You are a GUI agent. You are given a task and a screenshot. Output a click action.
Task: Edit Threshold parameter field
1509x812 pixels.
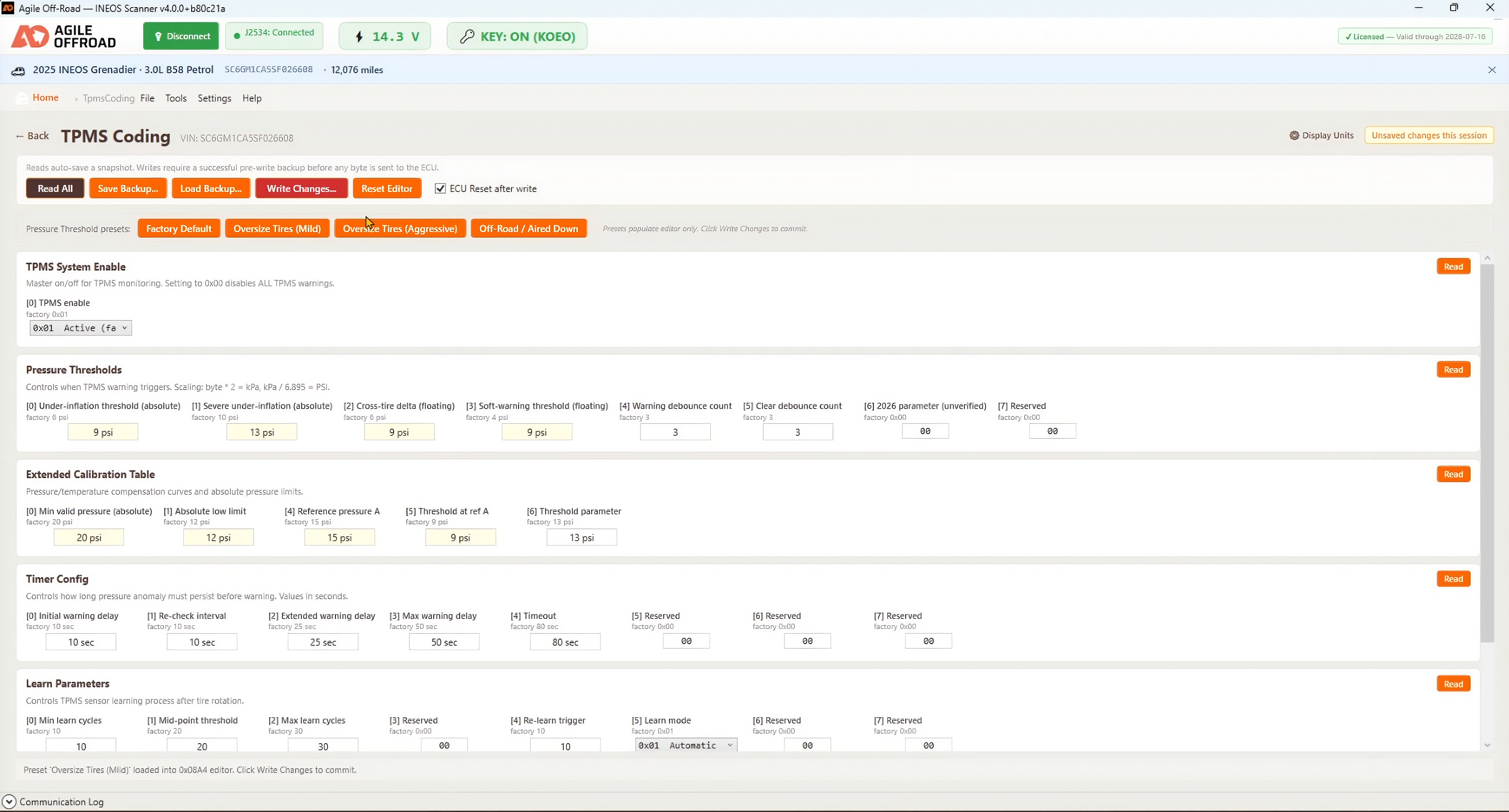click(x=582, y=537)
